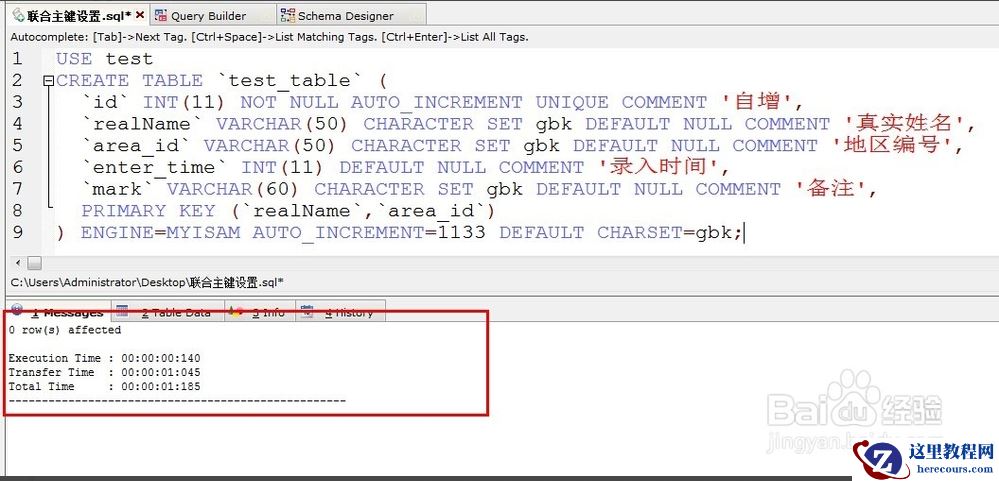Open the 3 Info result tab
The height and width of the screenshot is (481, 999).
click(259, 313)
